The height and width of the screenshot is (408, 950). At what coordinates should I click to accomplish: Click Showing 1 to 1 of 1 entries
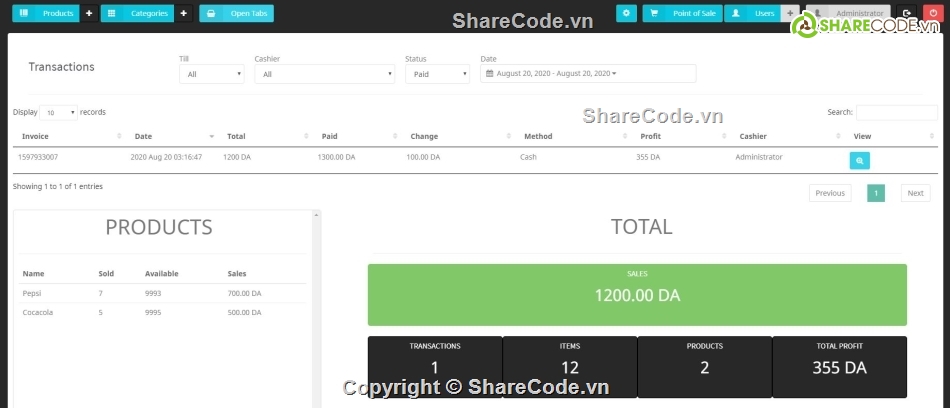coord(58,187)
